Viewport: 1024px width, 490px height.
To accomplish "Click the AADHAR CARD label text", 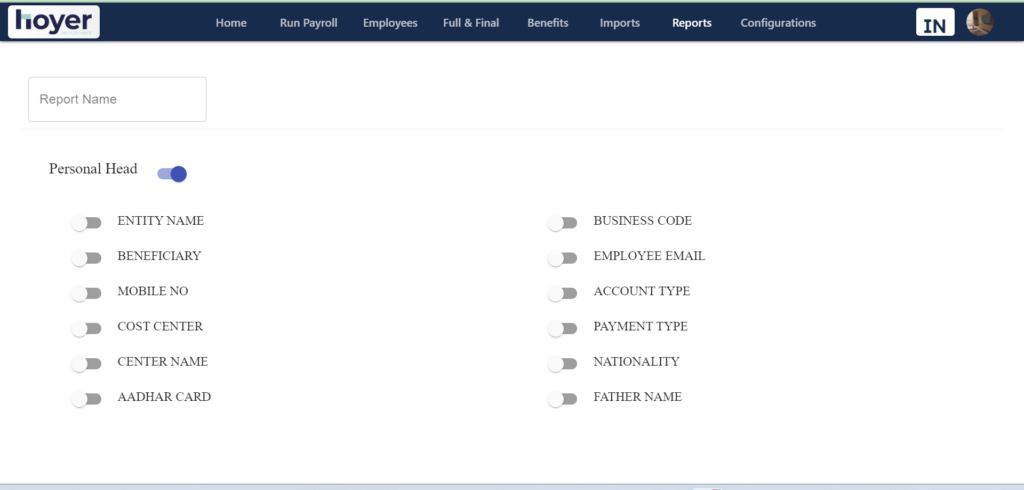I will click(x=164, y=397).
